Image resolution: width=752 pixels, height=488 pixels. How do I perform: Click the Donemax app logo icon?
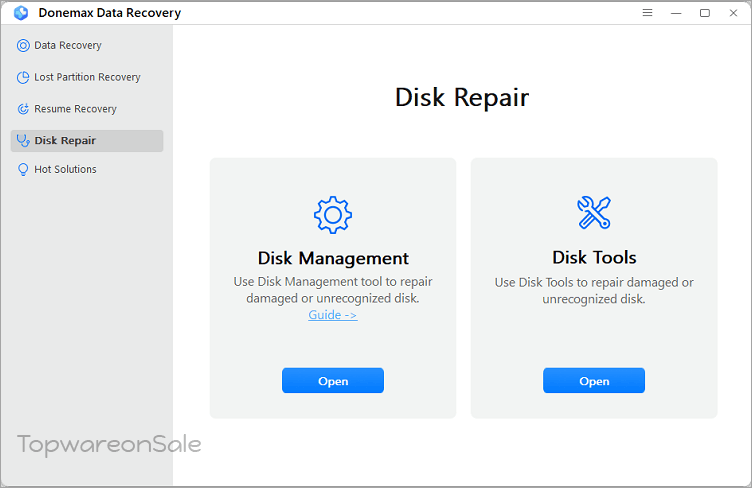point(21,13)
